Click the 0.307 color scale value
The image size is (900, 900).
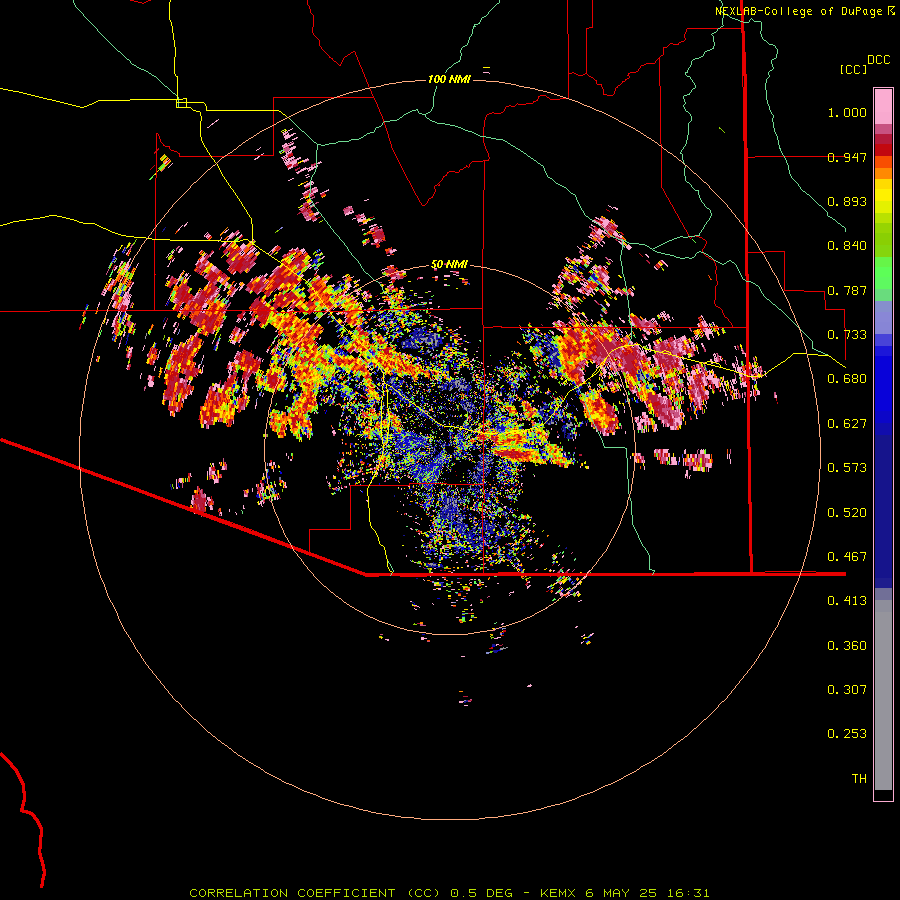tap(847, 690)
